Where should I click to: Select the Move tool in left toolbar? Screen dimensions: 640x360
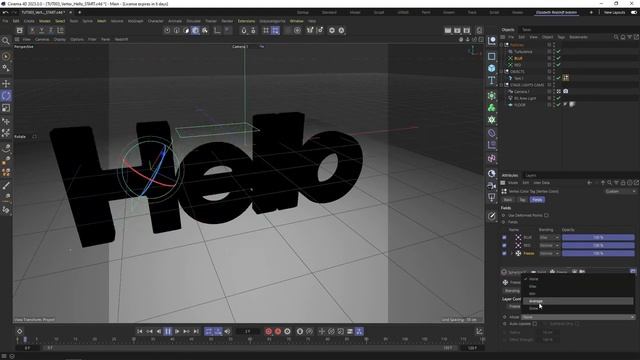coord(6,84)
